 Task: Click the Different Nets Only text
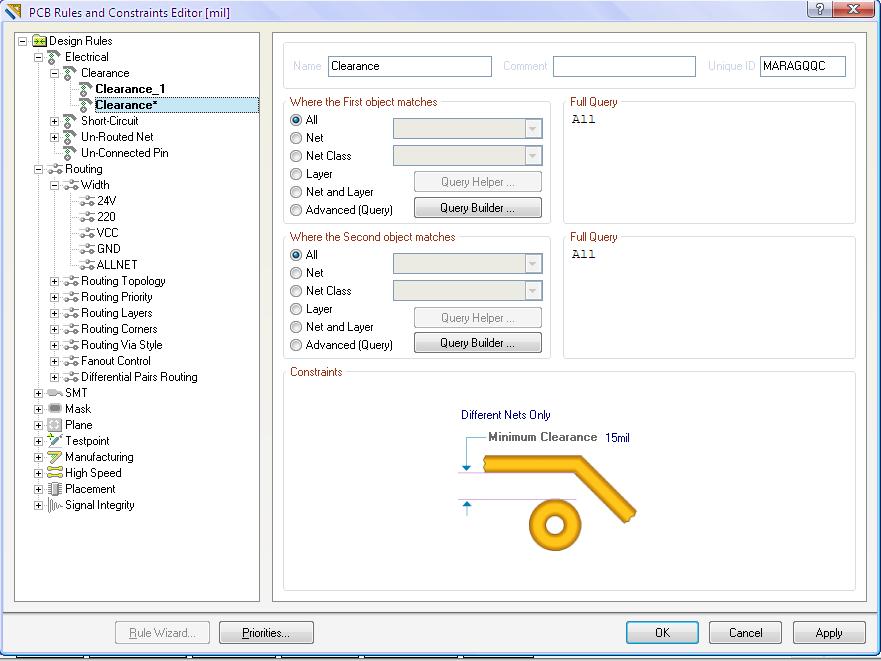[x=506, y=415]
